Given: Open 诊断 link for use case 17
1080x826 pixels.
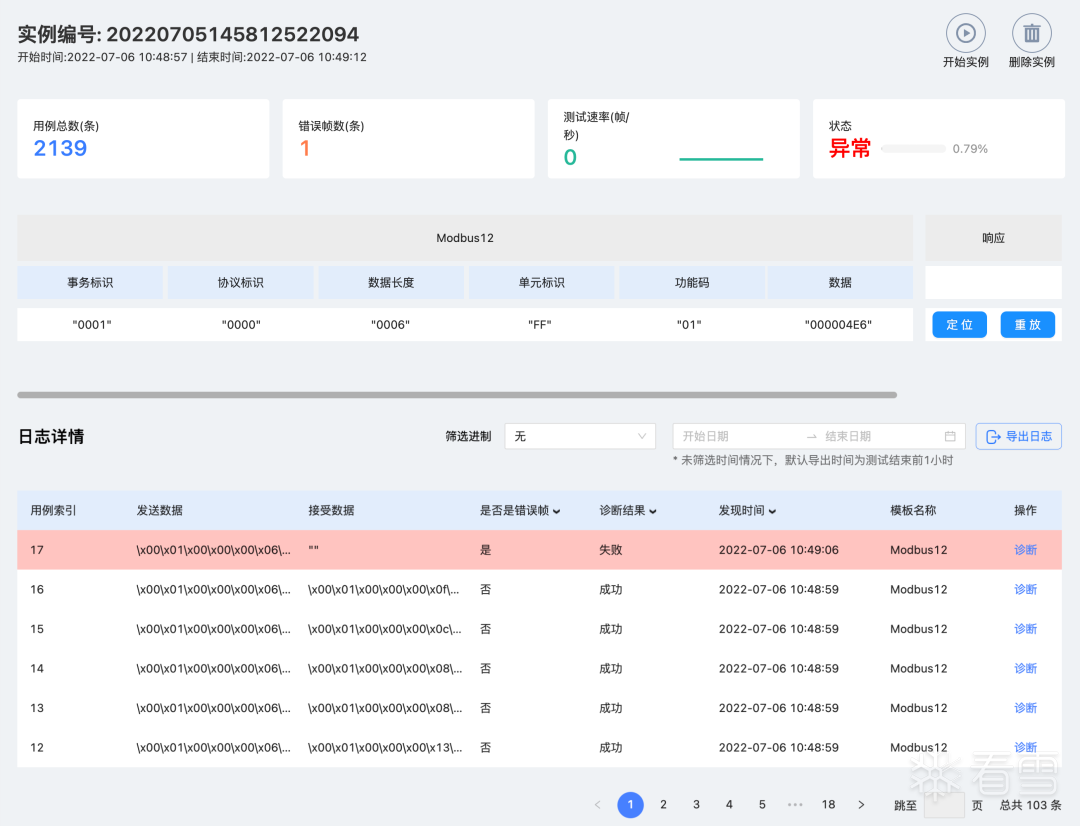Looking at the screenshot, I should [1025, 550].
